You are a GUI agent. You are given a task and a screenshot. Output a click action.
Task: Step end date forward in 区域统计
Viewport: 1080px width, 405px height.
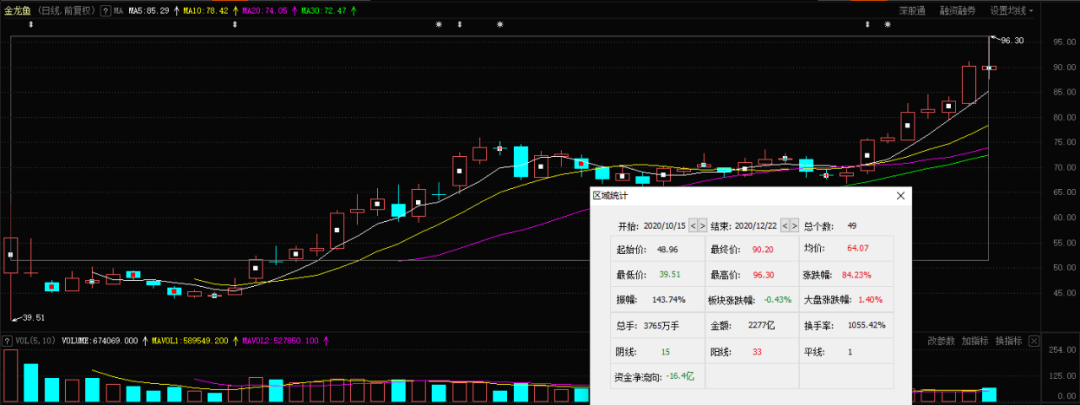[x=795, y=226]
